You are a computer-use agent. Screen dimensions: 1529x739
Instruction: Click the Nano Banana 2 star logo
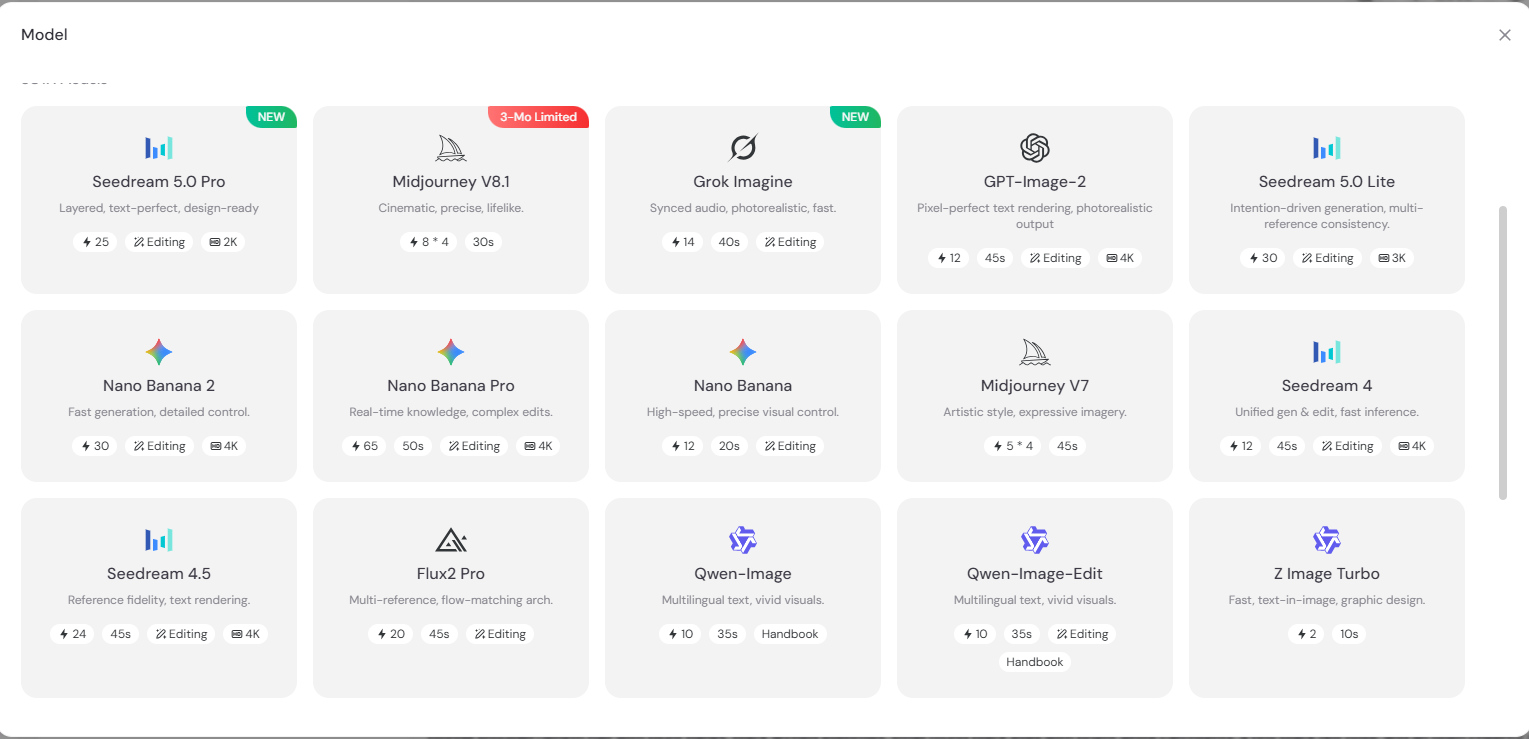pyautogui.click(x=159, y=352)
